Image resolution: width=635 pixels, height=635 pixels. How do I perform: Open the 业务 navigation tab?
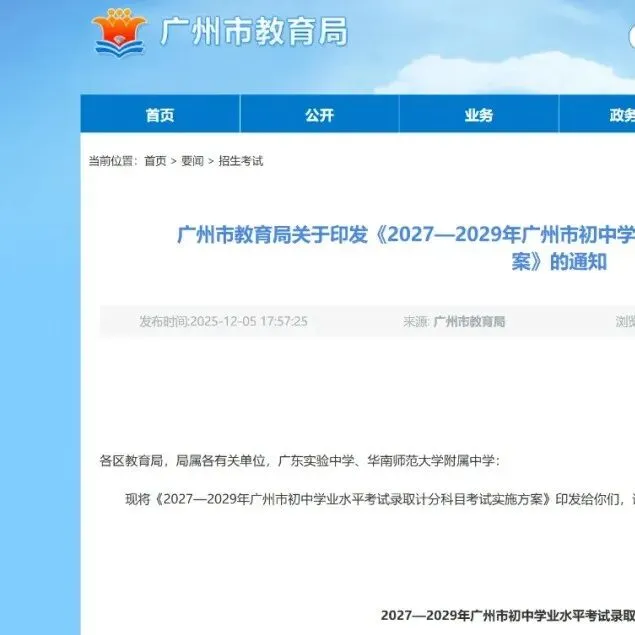(x=479, y=114)
